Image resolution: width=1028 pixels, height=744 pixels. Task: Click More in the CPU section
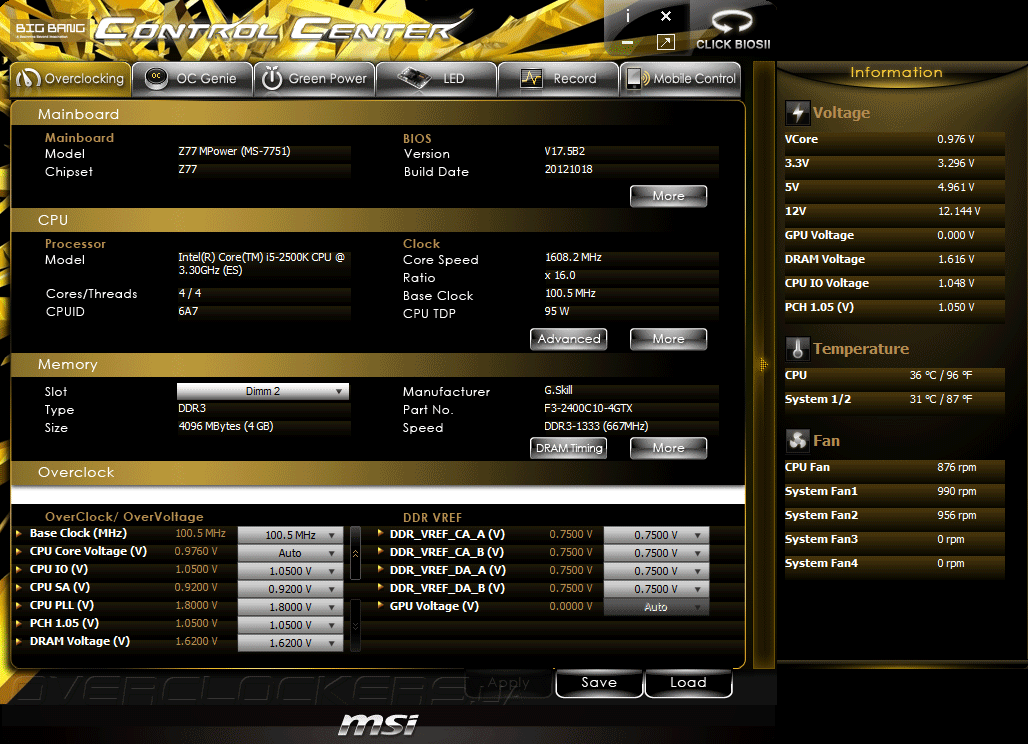668,339
